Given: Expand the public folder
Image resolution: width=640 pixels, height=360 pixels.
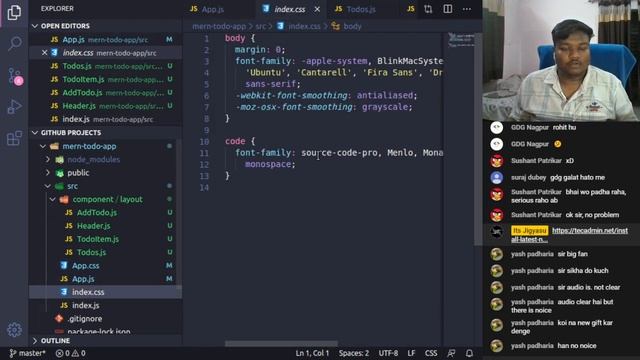Looking at the screenshot, I should tap(78, 173).
